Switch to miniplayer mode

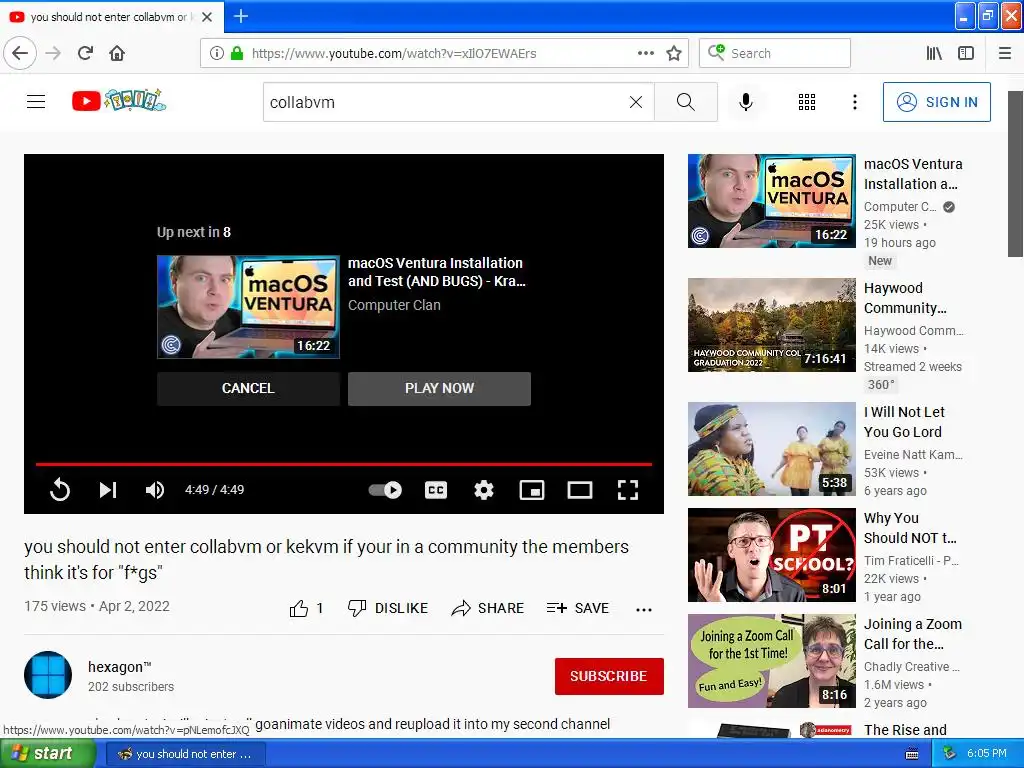click(x=532, y=490)
